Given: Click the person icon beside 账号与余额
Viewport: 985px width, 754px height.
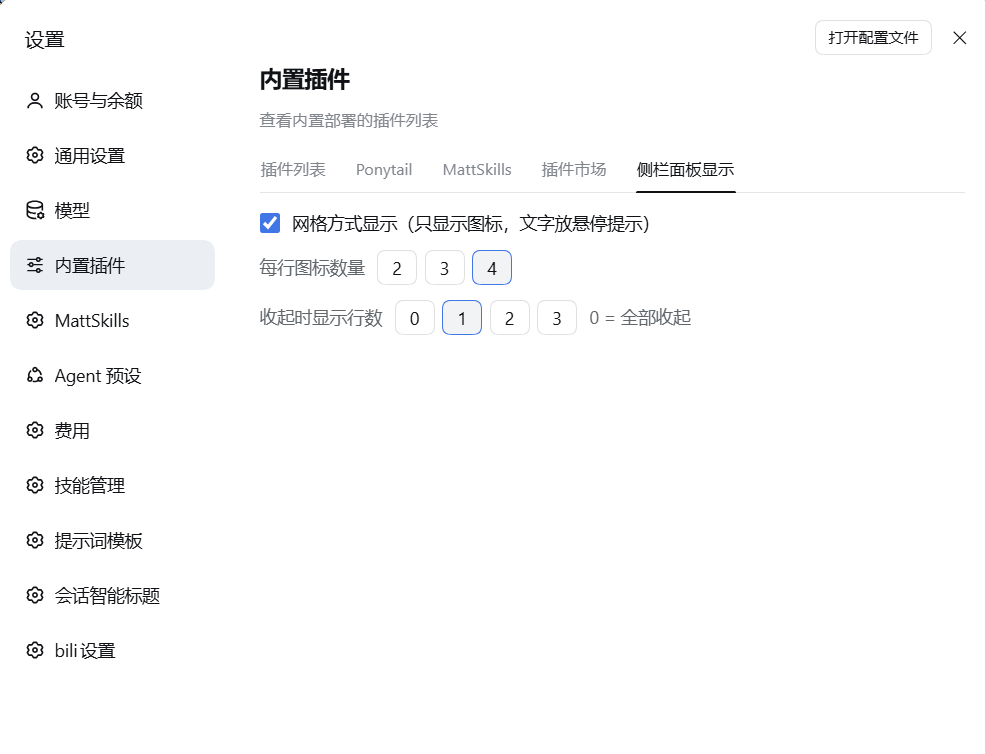Looking at the screenshot, I should tap(35, 101).
